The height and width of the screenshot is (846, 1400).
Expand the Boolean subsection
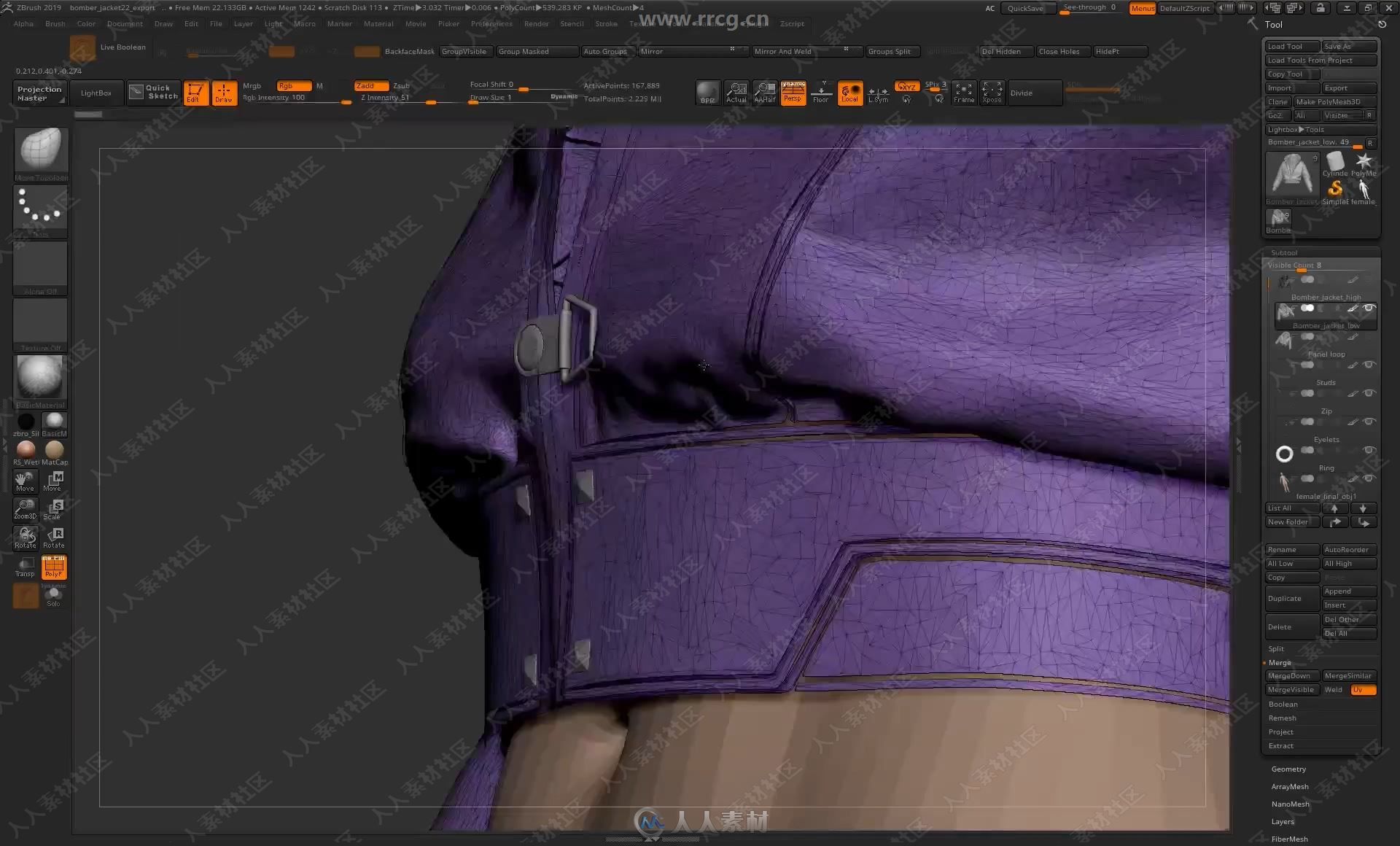coord(1283,705)
